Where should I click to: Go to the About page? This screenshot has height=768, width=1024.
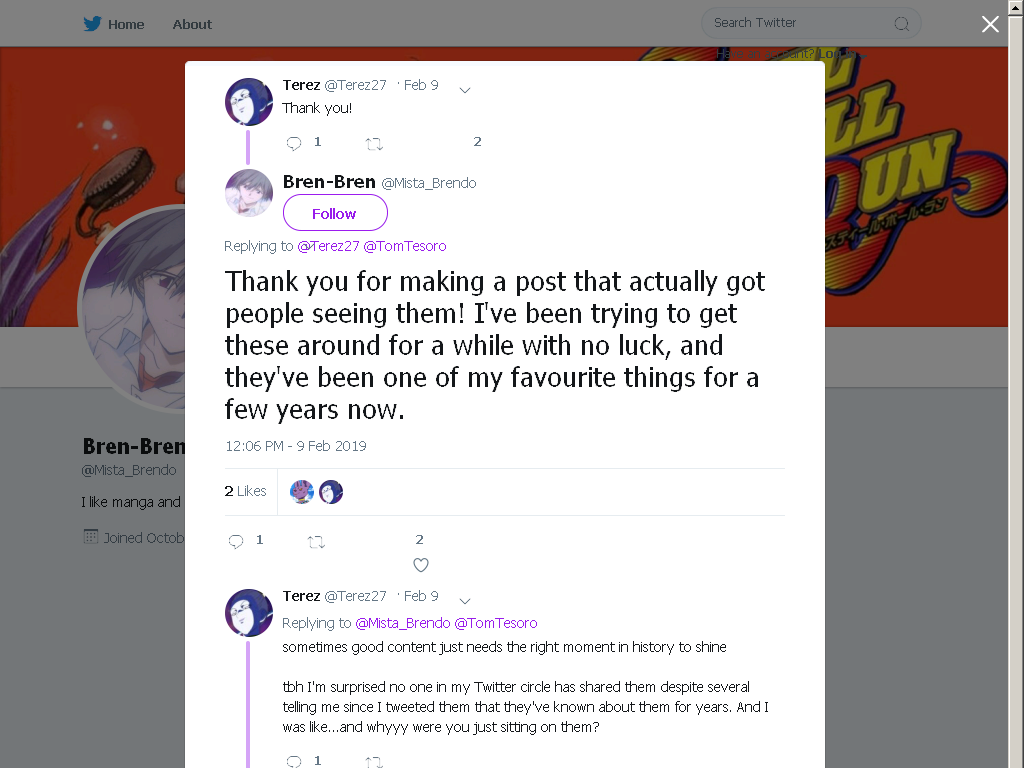[192, 24]
